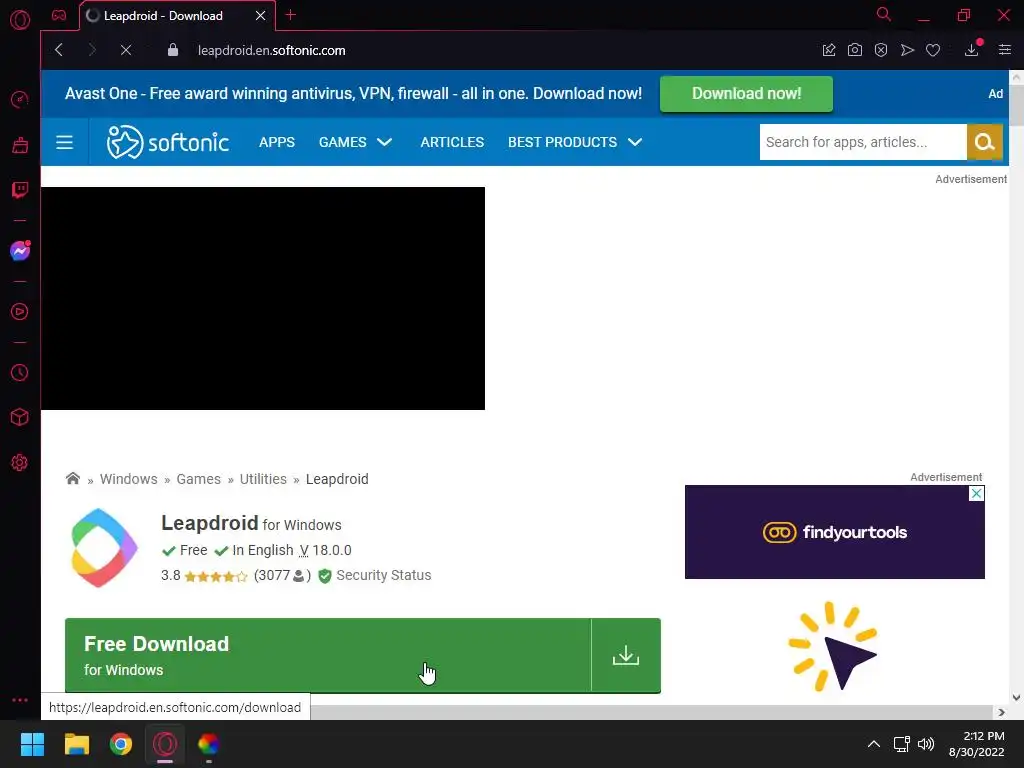Click the share page icon in address bar
1024x768 pixels.
click(829, 50)
